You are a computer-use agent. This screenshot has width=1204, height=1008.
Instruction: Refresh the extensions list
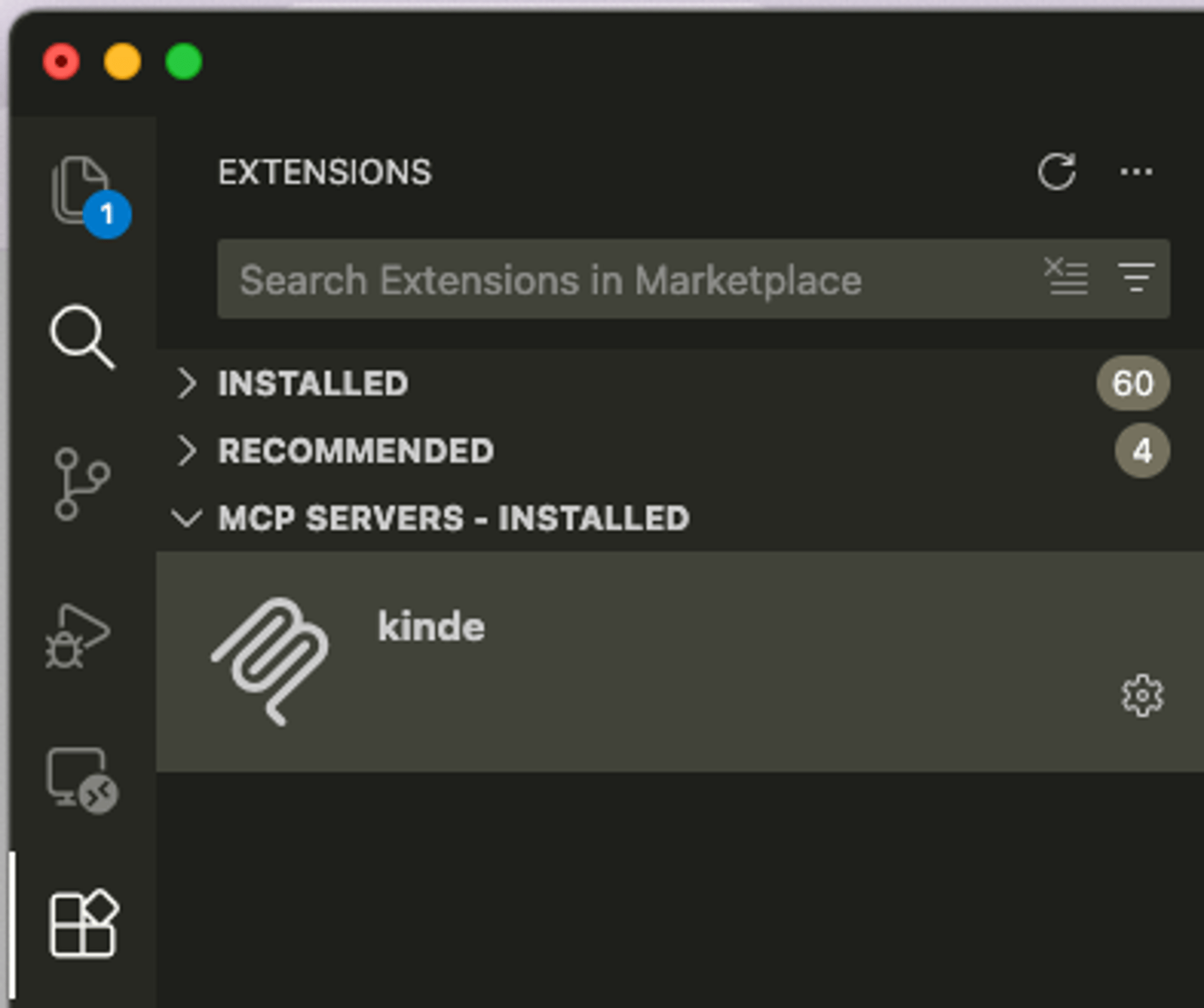click(1057, 172)
